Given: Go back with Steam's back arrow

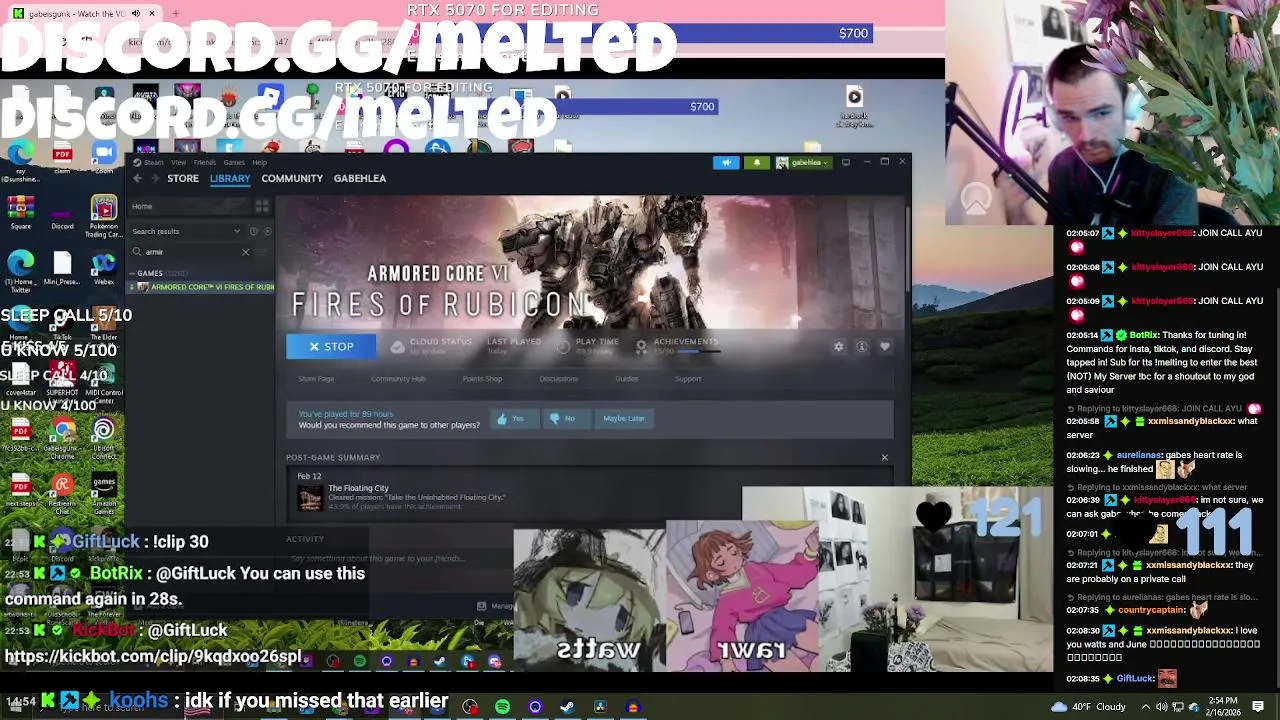Looking at the screenshot, I should coord(138,178).
